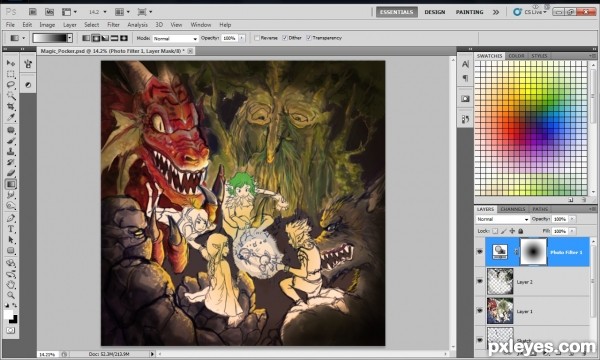Select the Move tool

[11, 63]
